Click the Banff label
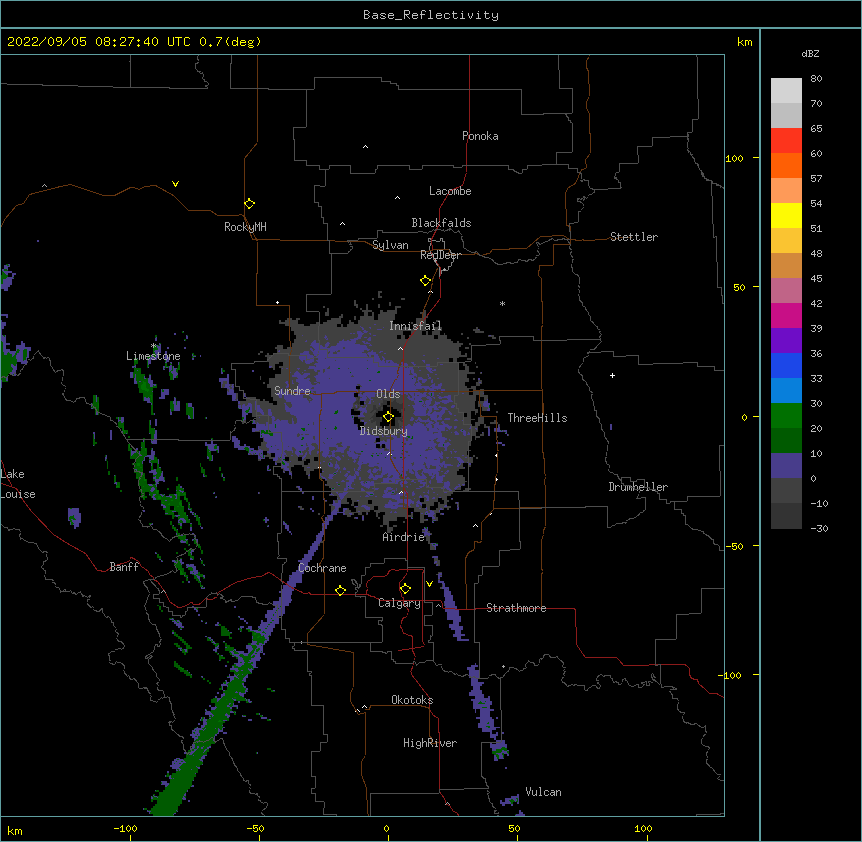 point(124,567)
